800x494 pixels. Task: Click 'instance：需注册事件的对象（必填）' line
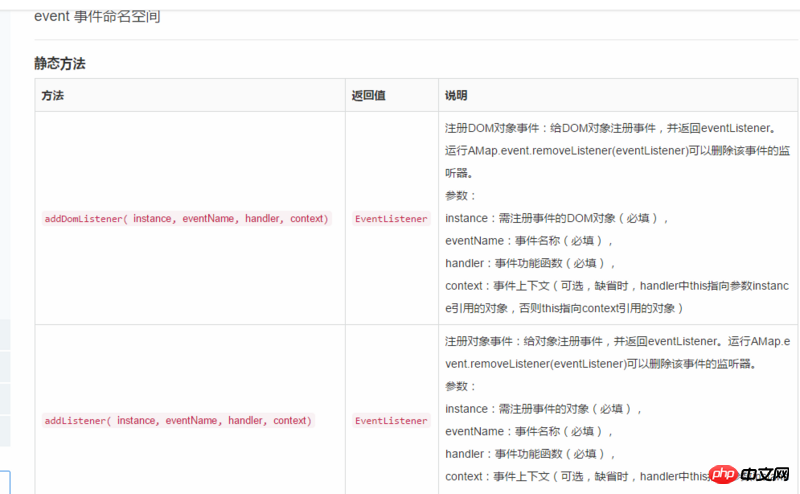543,409
